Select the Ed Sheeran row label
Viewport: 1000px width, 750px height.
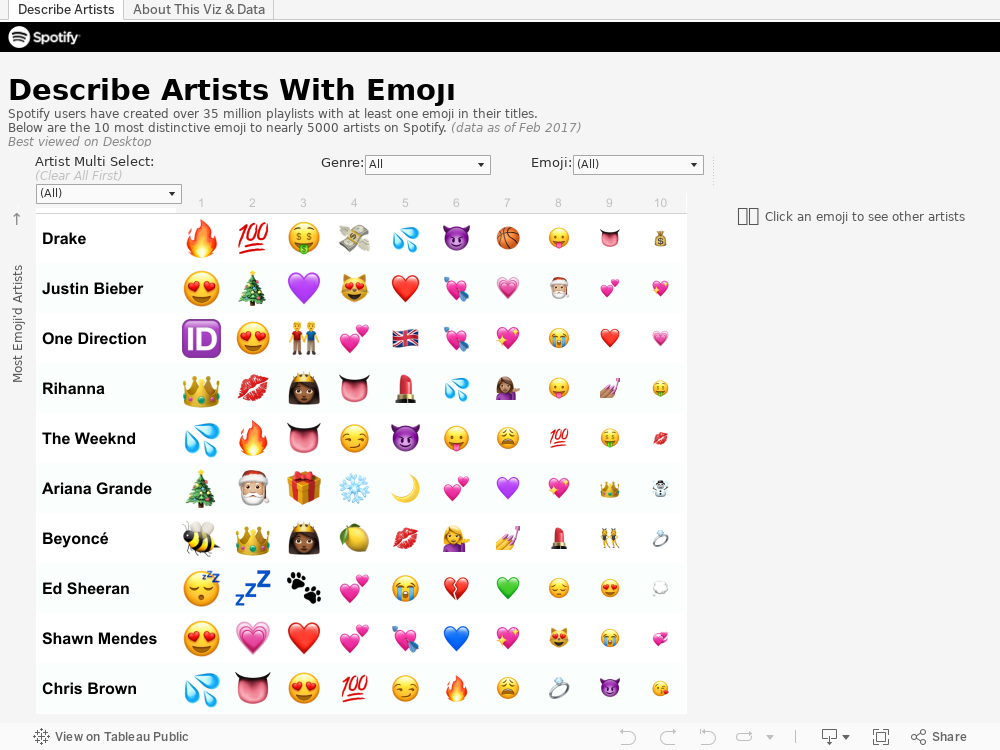click(86, 588)
